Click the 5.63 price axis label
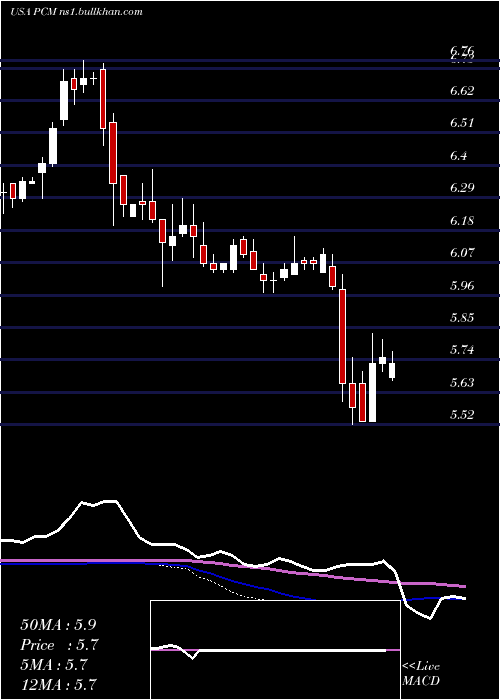The image size is (500, 700). (x=462, y=383)
